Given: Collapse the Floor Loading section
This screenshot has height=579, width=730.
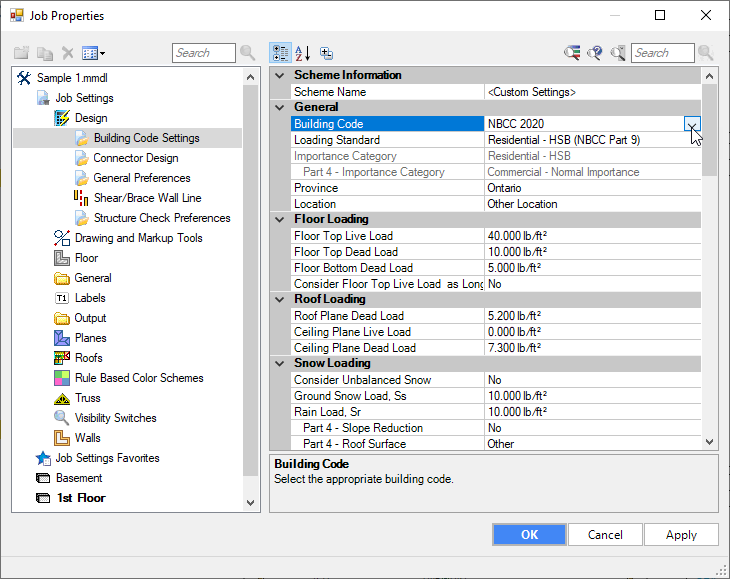Looking at the screenshot, I should pos(280,219).
